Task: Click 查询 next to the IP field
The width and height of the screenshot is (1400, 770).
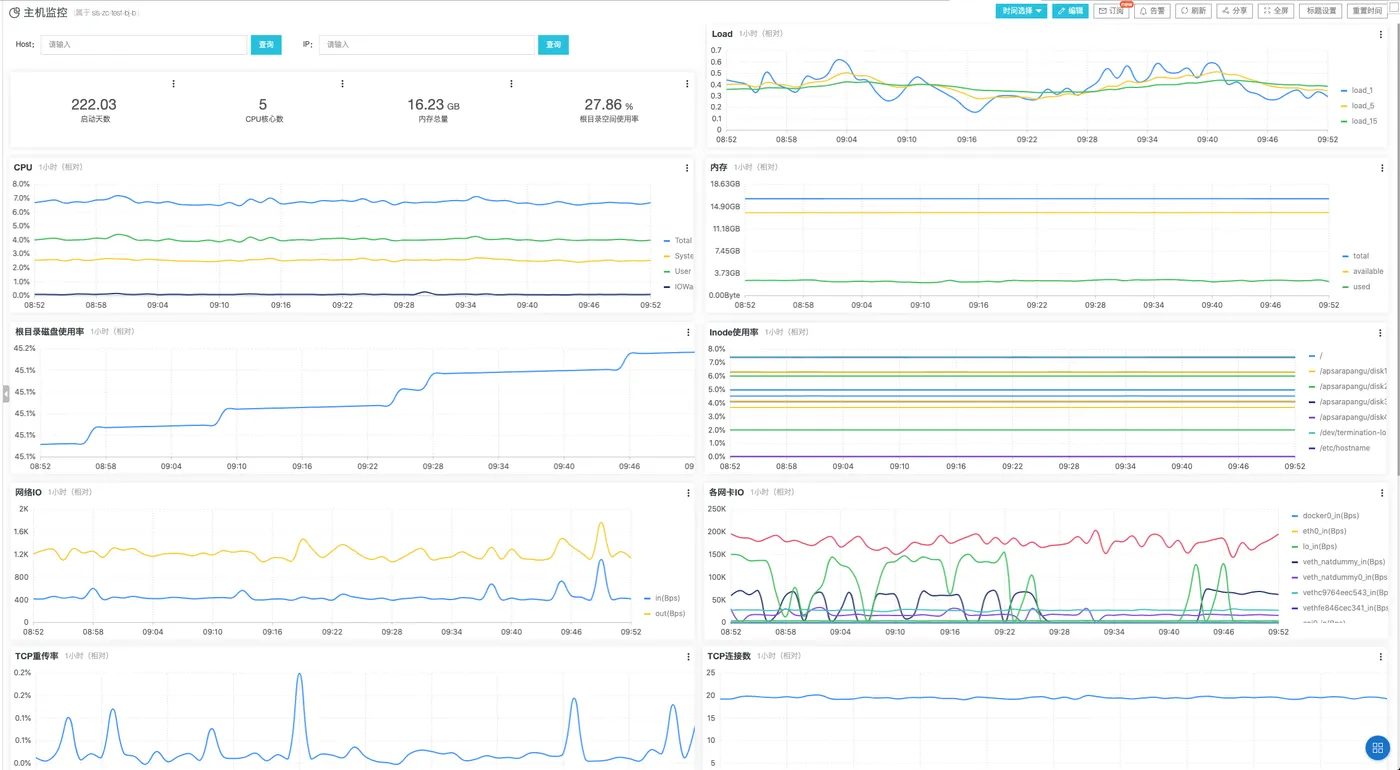Action: [553, 45]
